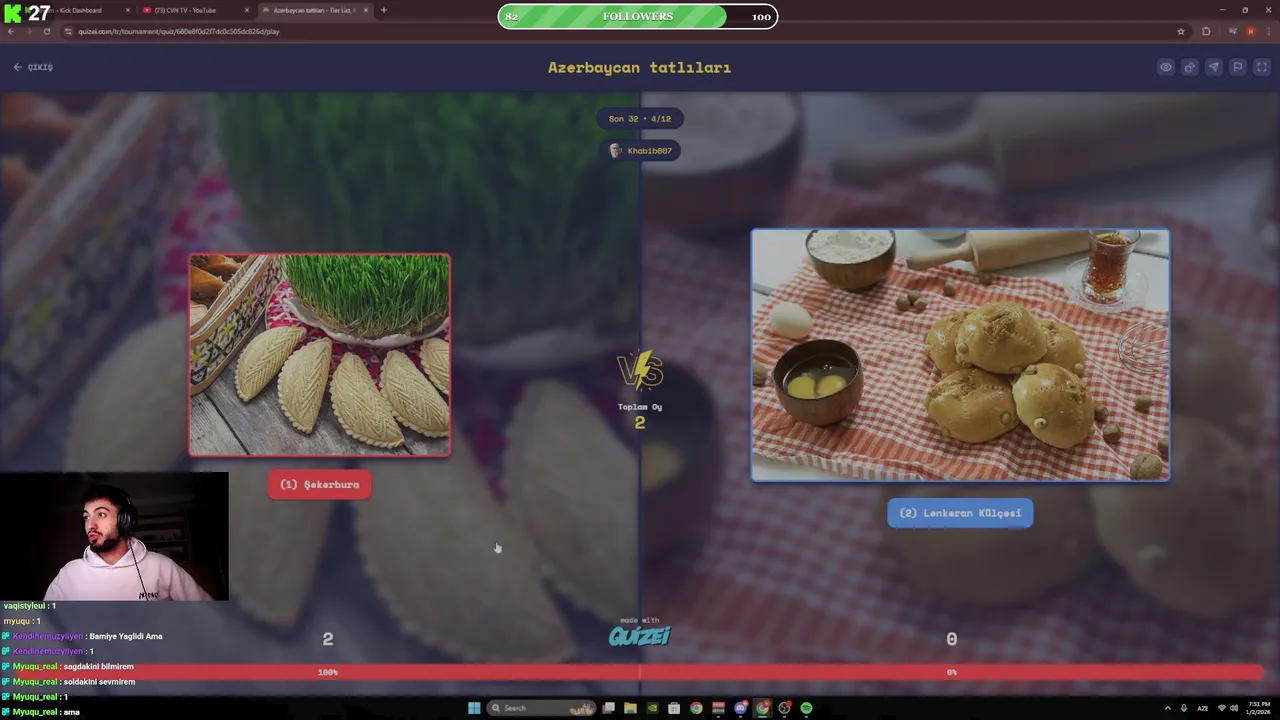Click chat message 'soldakini sevmirem'
This screenshot has width=1280, height=720.
(x=99, y=681)
